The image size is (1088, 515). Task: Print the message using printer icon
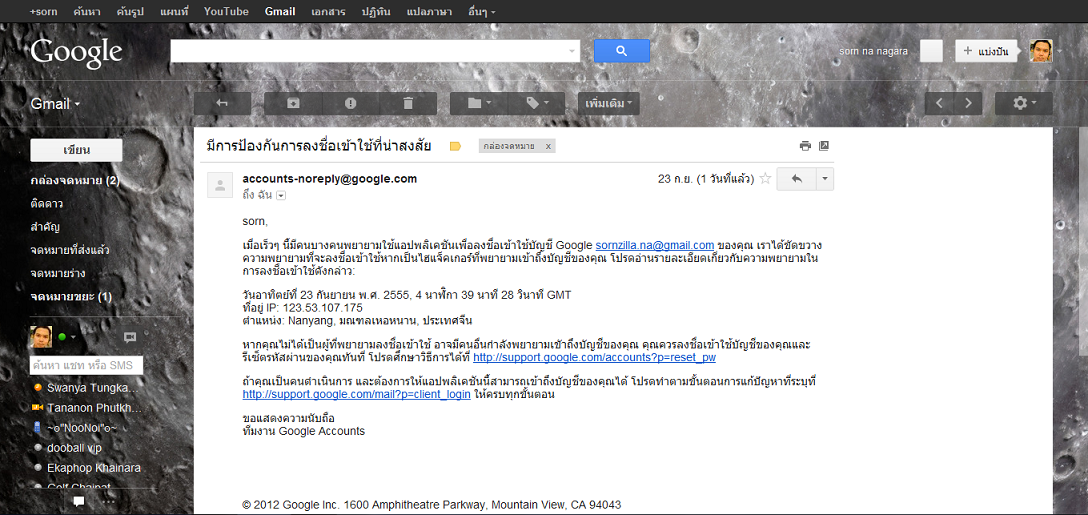coord(805,146)
